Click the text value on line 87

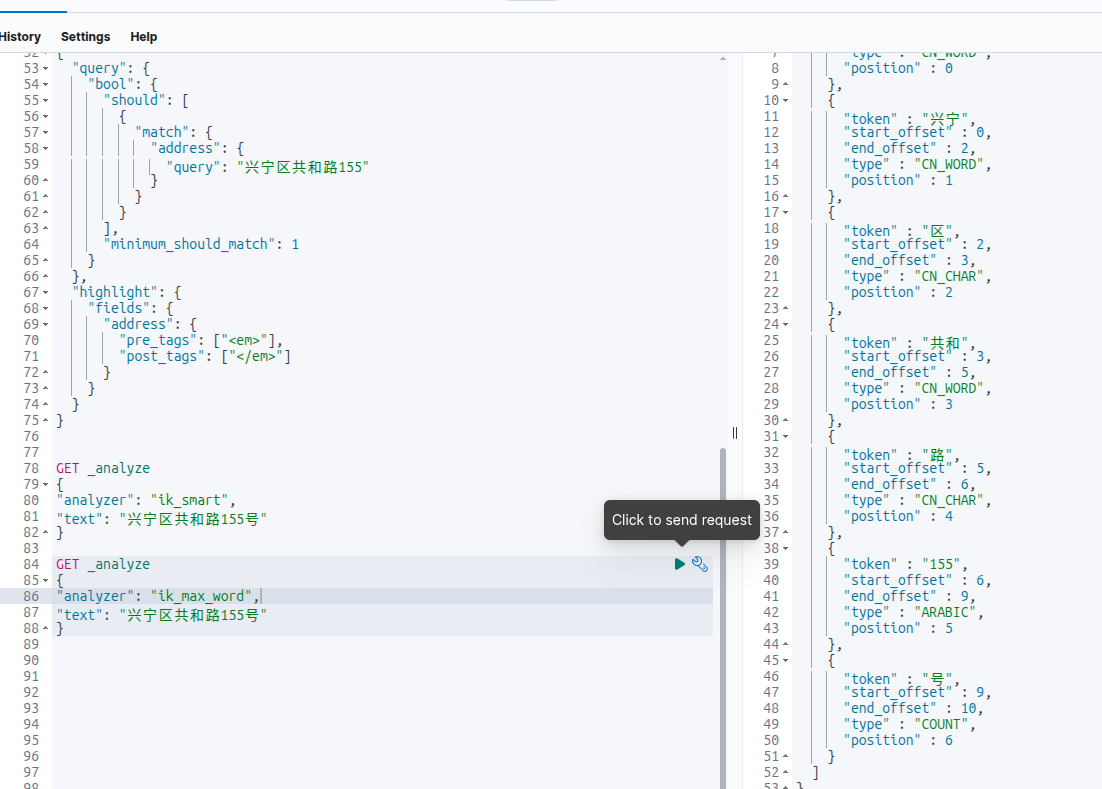[x=193, y=615]
